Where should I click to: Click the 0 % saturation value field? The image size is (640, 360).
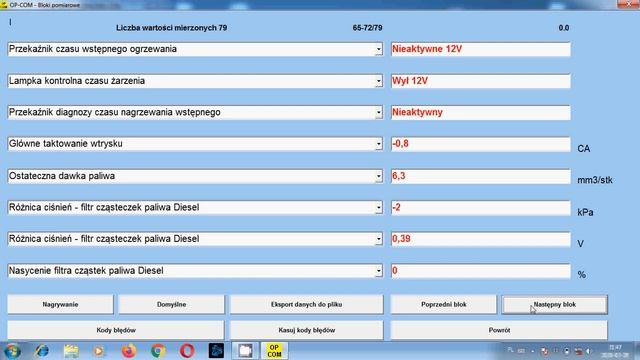click(480, 271)
